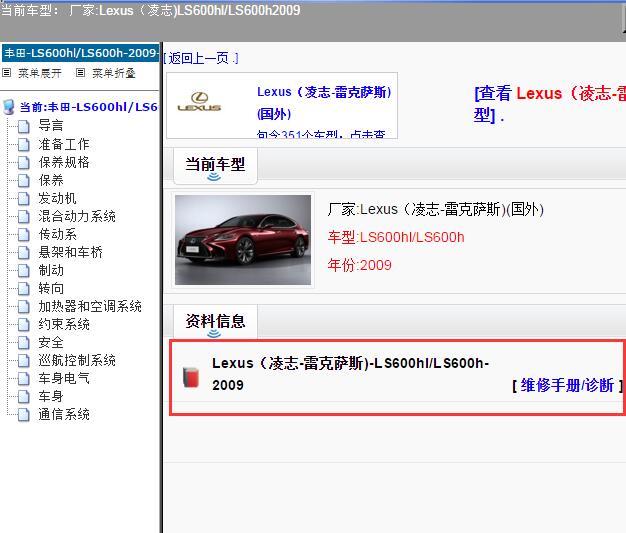
Task: Click the document icon beside 制动
Action: coord(24,270)
